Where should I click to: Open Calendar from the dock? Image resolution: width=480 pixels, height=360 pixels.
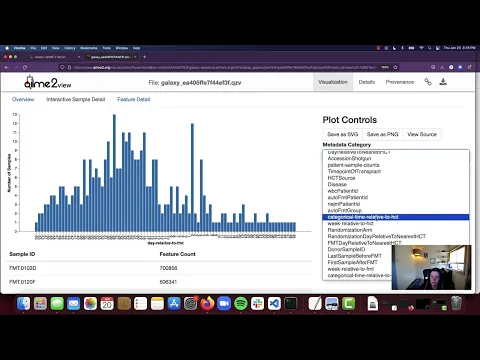click(x=107, y=303)
